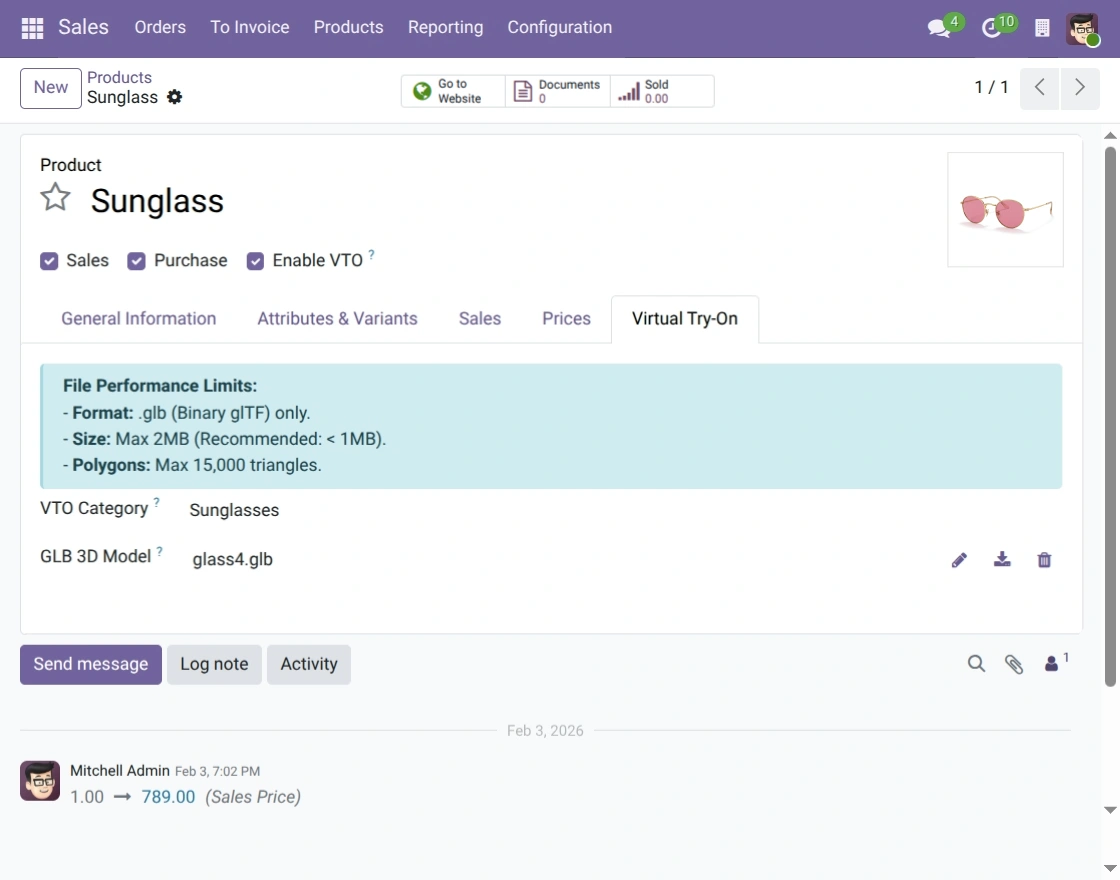Click the VTO Category help question mark
Screen dimensions: 1120x880
click(x=156, y=502)
